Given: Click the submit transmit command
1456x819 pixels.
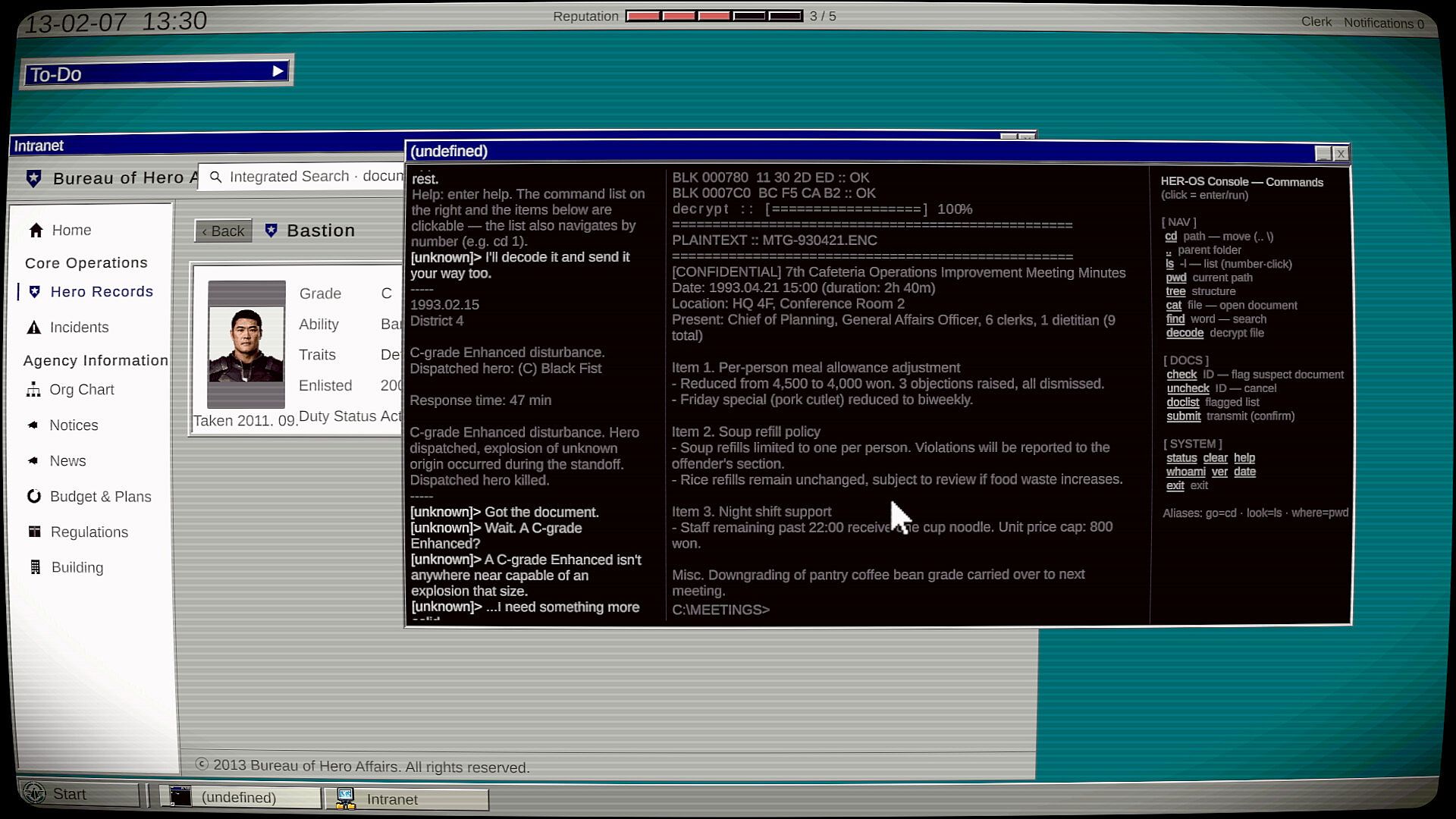Looking at the screenshot, I should tap(1184, 416).
